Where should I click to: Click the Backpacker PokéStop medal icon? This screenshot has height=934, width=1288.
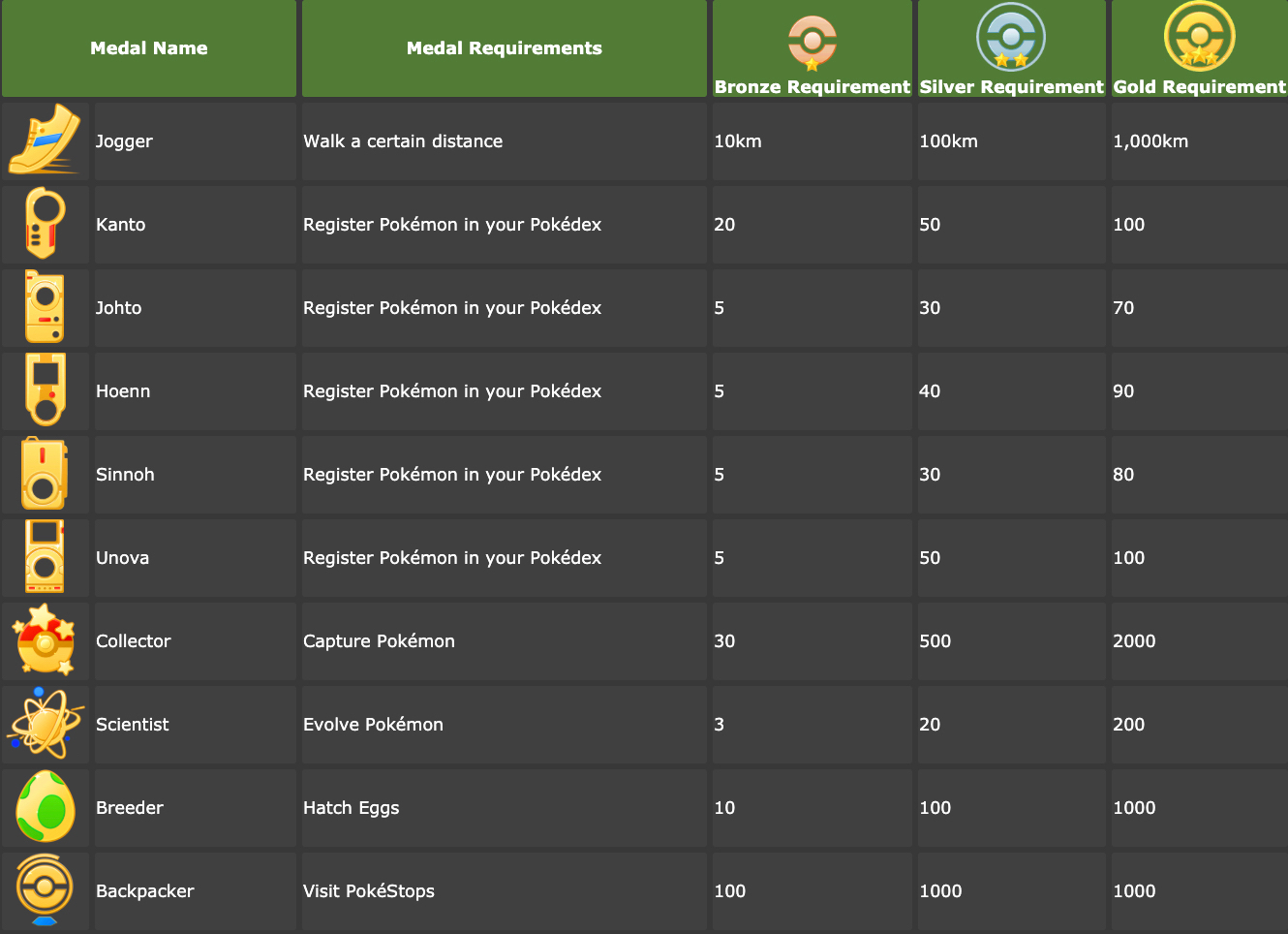(x=45, y=890)
